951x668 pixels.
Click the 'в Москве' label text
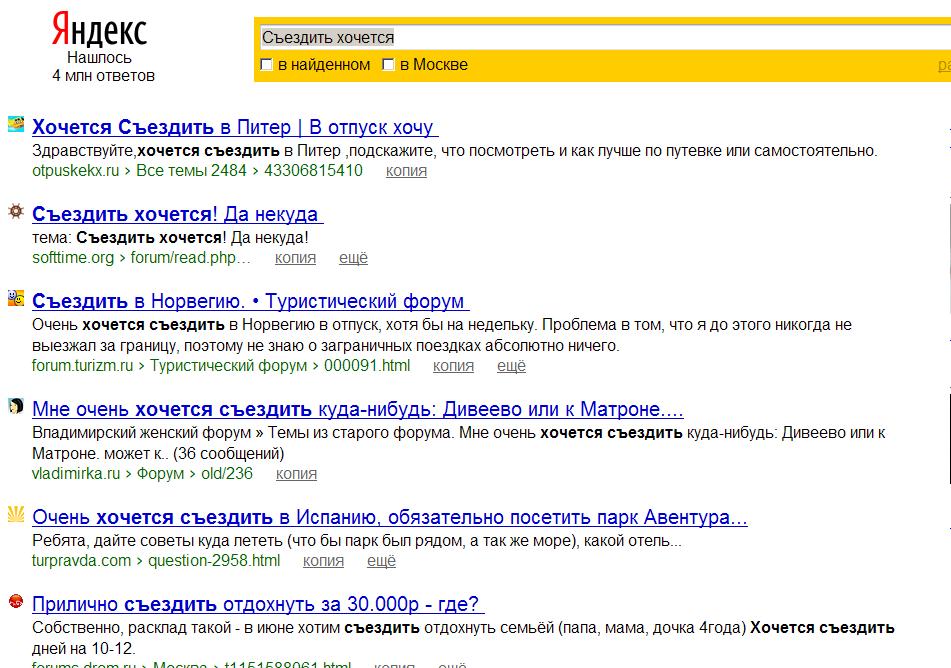[434, 64]
